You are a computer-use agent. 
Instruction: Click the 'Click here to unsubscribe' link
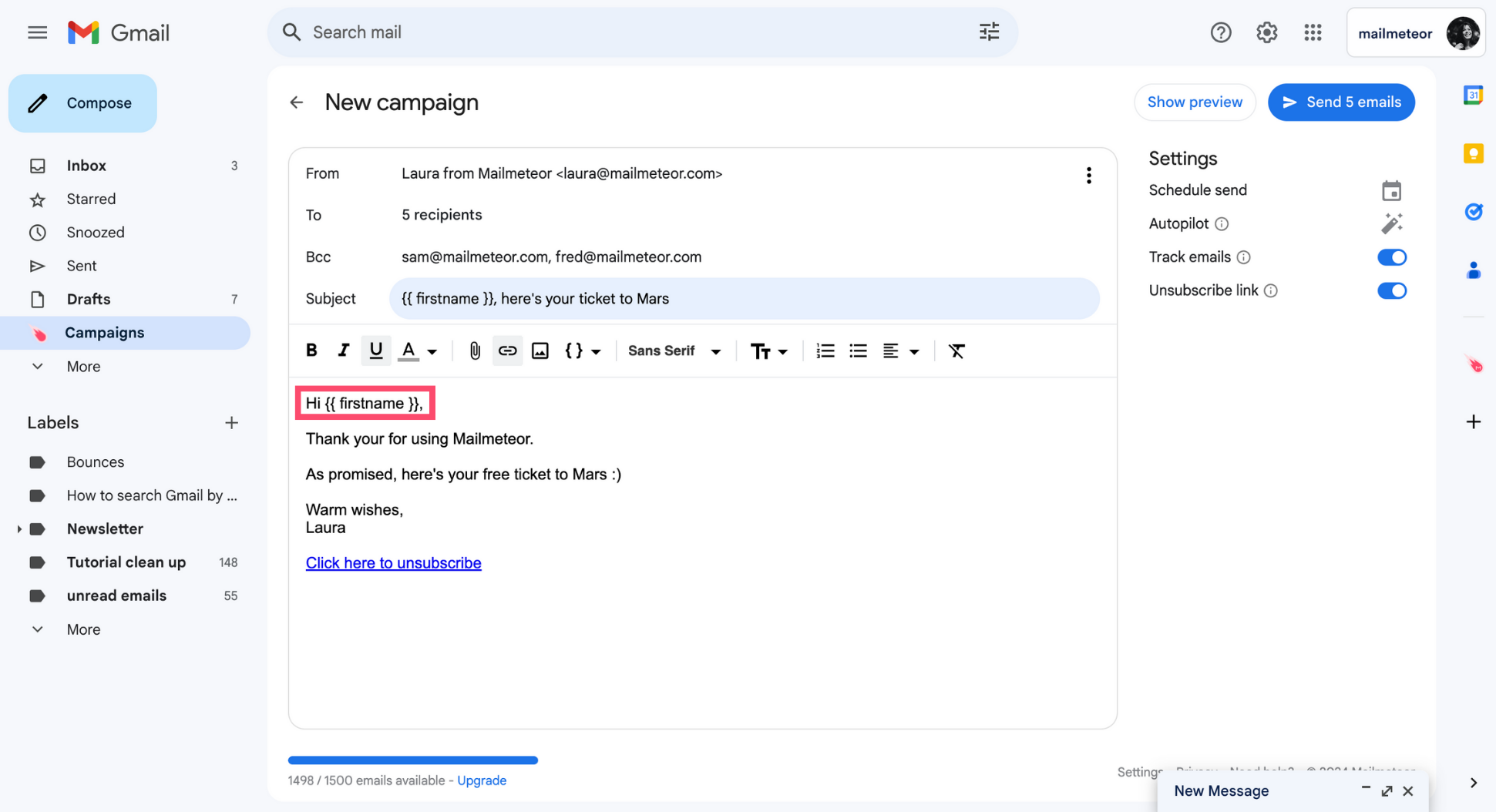click(x=393, y=563)
